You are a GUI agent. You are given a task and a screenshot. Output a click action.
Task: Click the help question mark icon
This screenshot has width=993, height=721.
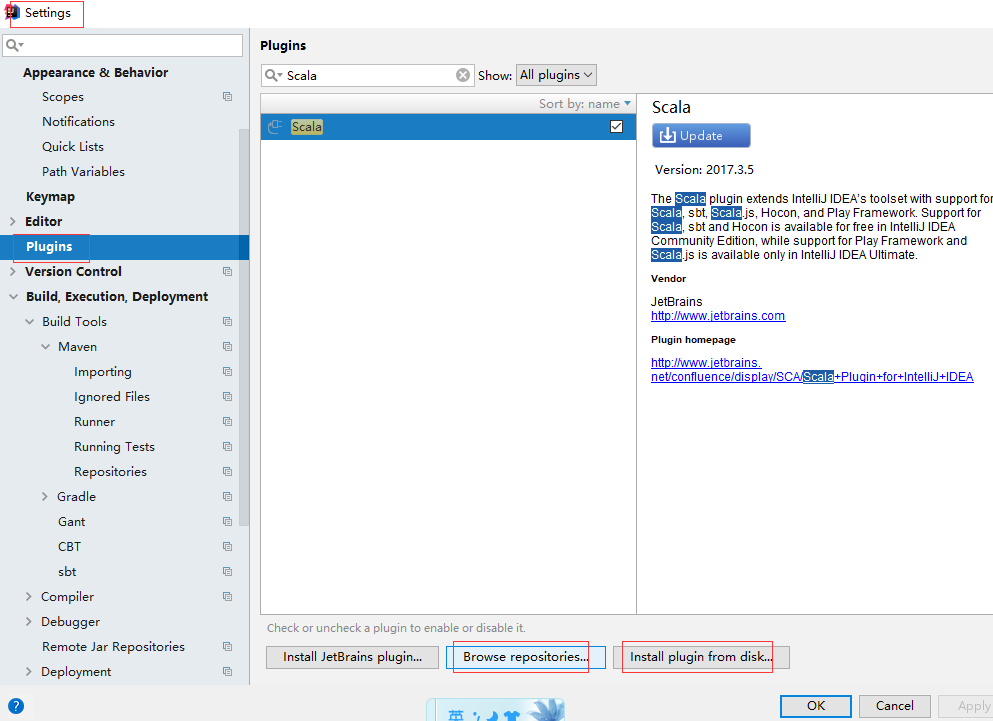pyautogui.click(x=16, y=706)
